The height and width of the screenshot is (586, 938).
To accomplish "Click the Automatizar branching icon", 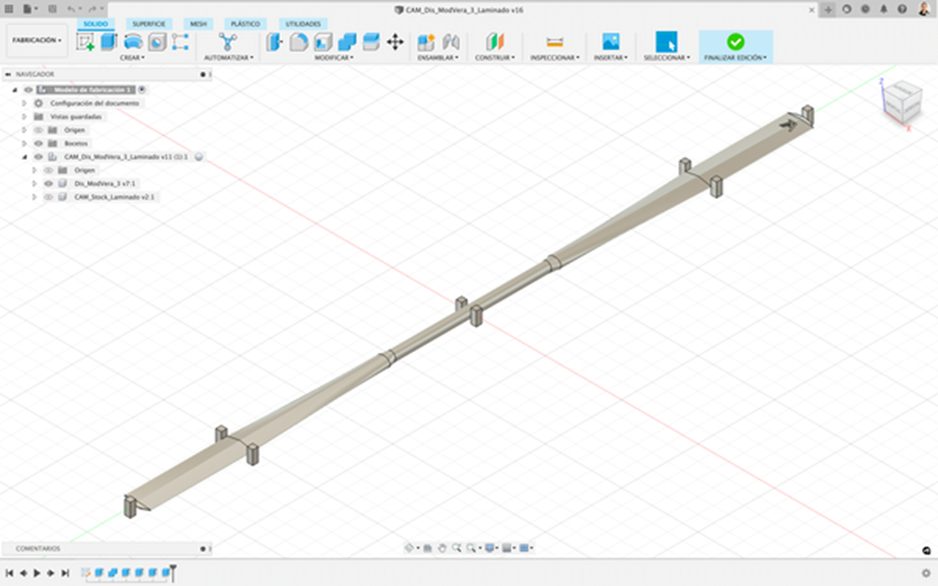I will click(x=228, y=42).
